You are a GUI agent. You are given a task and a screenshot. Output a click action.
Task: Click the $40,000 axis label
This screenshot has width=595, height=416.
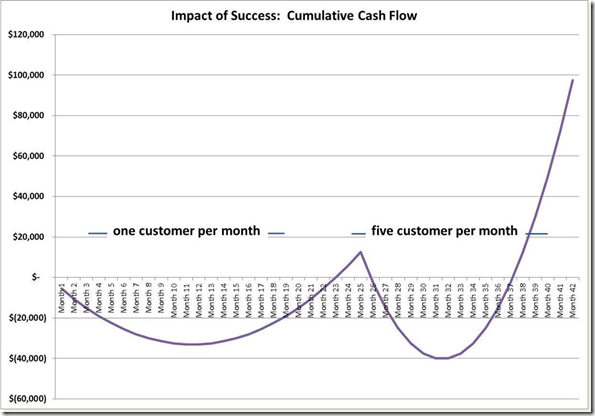point(28,197)
